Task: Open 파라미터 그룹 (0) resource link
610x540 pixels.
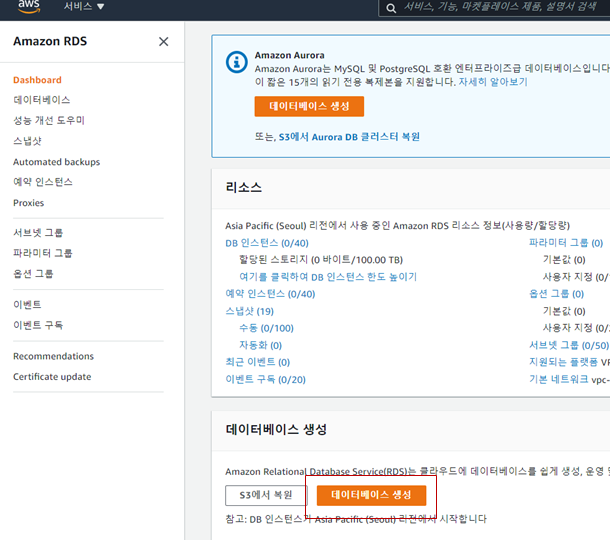Action: [566, 243]
